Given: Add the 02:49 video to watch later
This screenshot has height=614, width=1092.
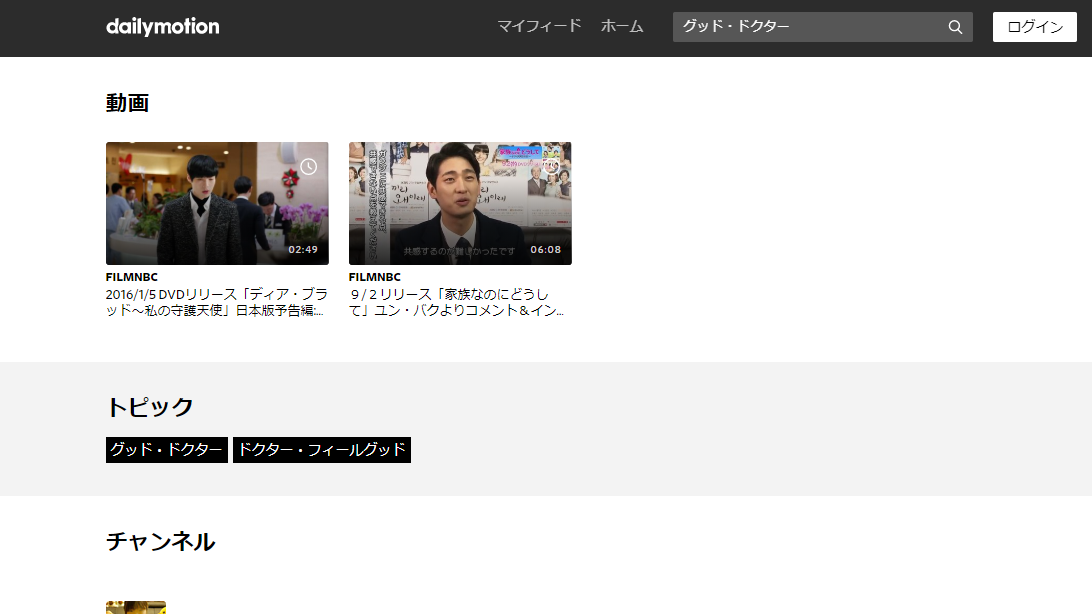Looking at the screenshot, I should coord(309,166).
